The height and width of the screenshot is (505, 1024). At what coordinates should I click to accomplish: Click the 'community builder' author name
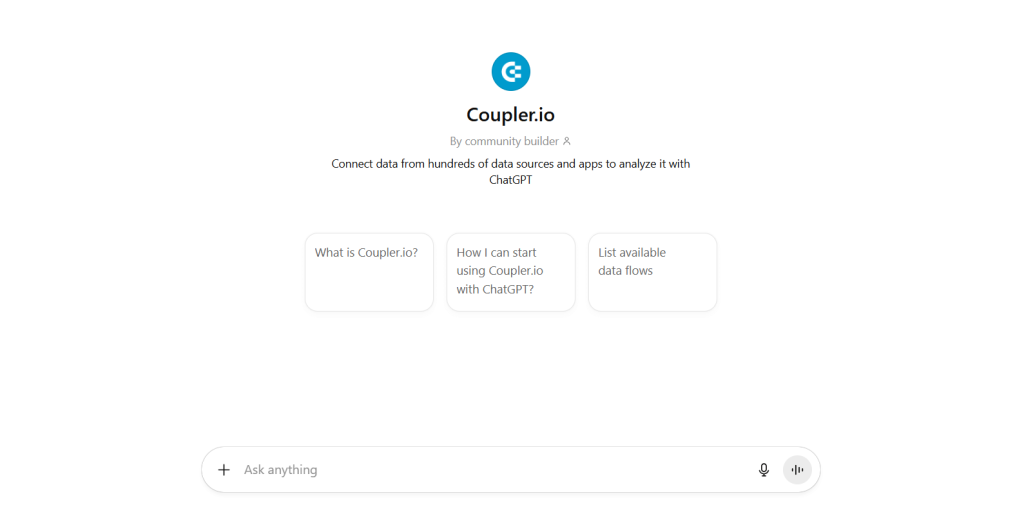(511, 142)
